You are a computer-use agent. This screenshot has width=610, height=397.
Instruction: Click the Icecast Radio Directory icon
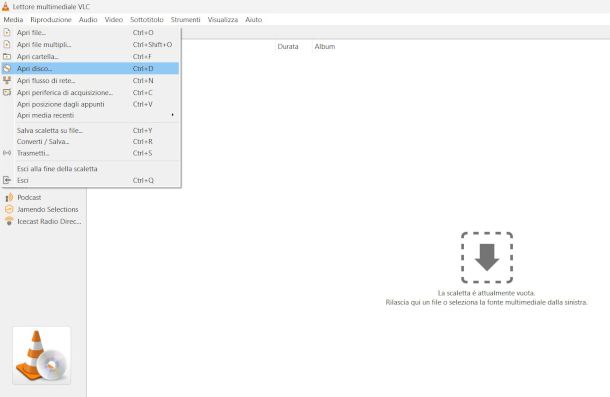[9, 221]
